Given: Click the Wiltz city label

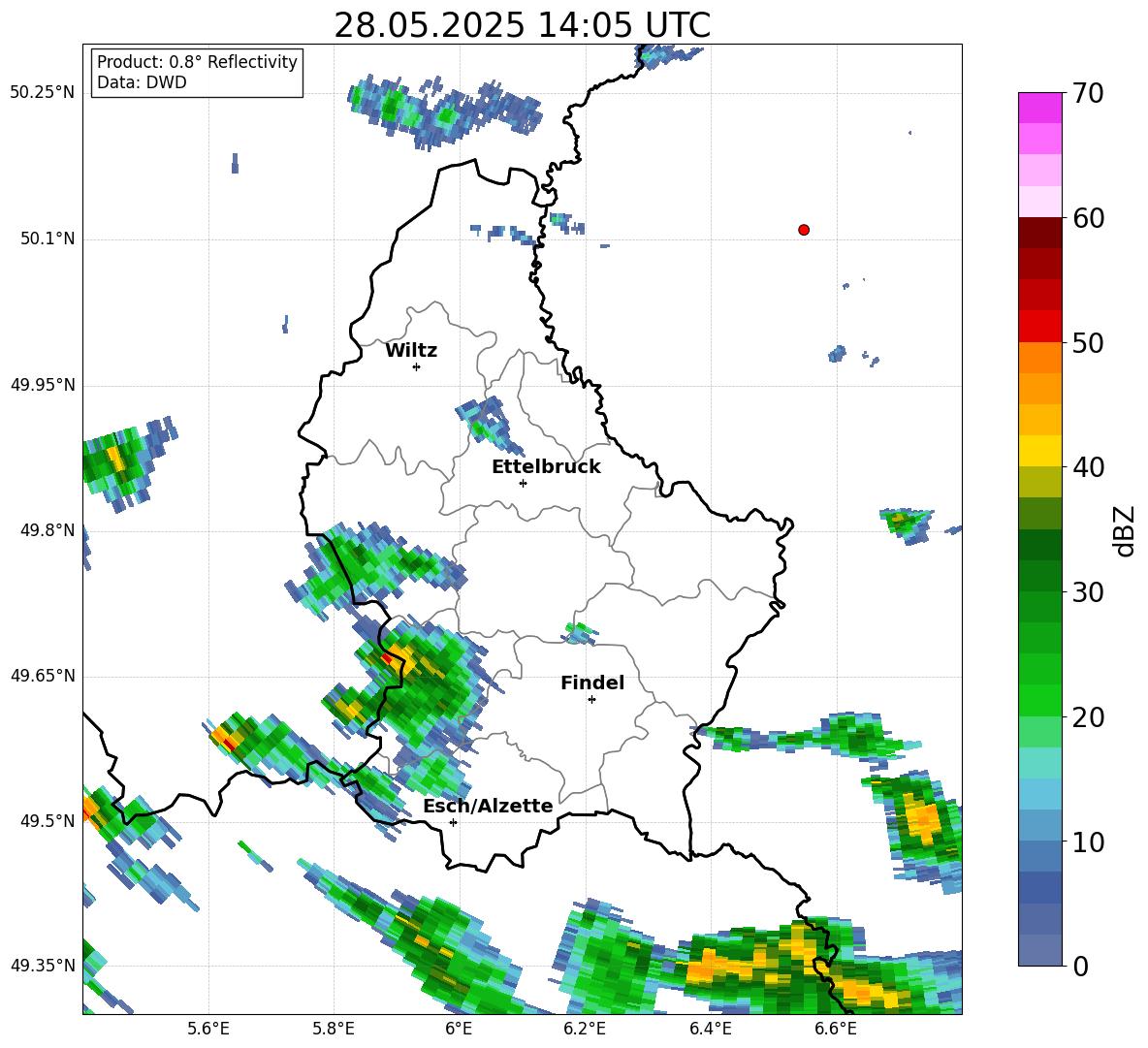Looking at the screenshot, I should (411, 351).
